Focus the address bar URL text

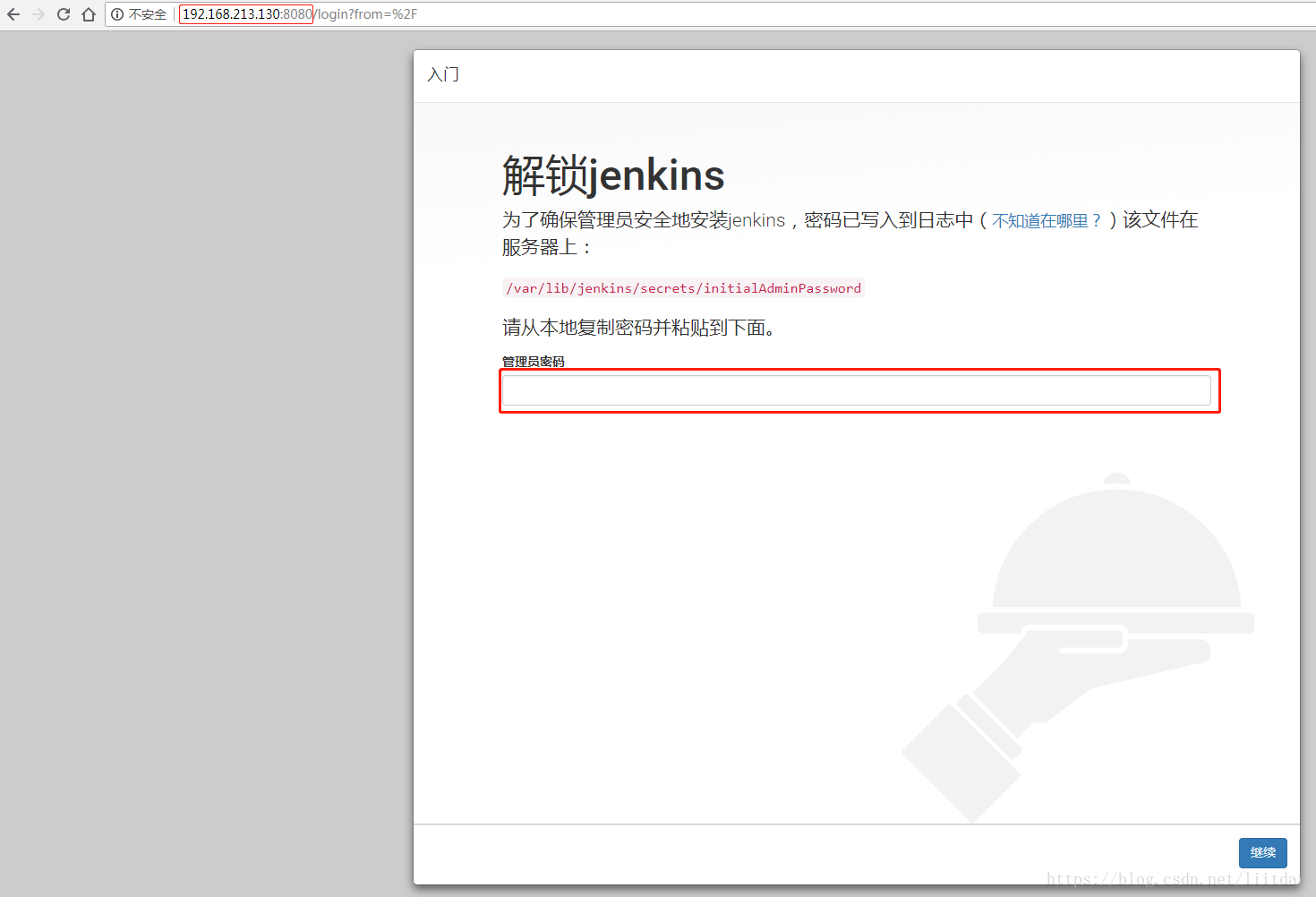300,14
